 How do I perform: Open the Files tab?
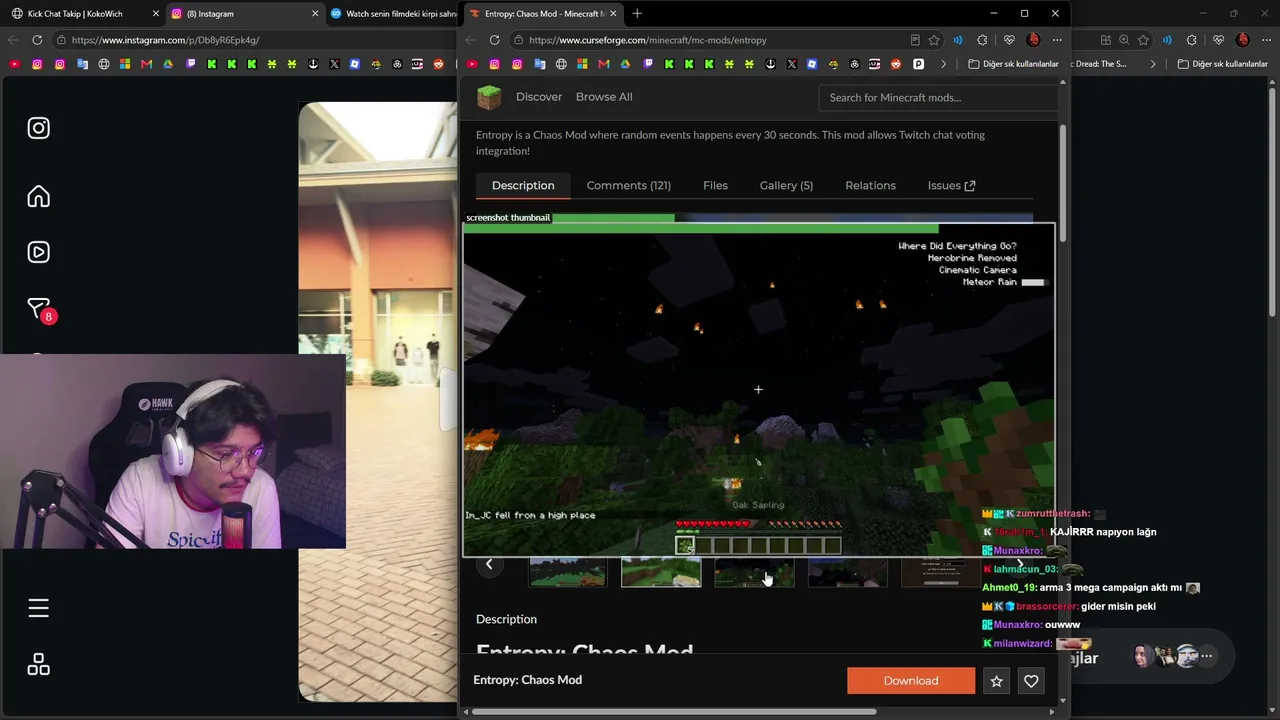pos(715,185)
